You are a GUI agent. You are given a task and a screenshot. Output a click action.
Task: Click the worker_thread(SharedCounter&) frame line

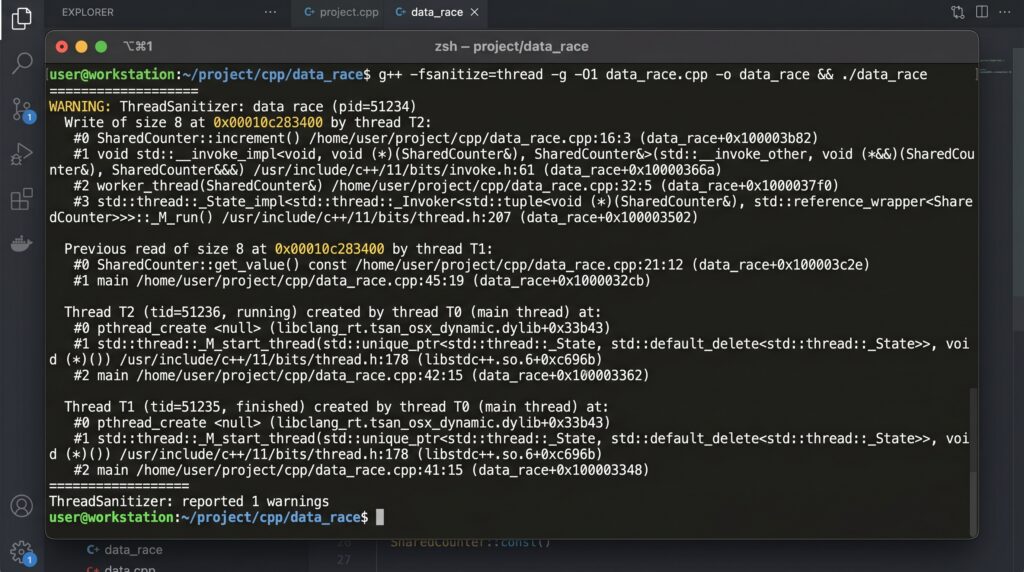(x=456, y=185)
